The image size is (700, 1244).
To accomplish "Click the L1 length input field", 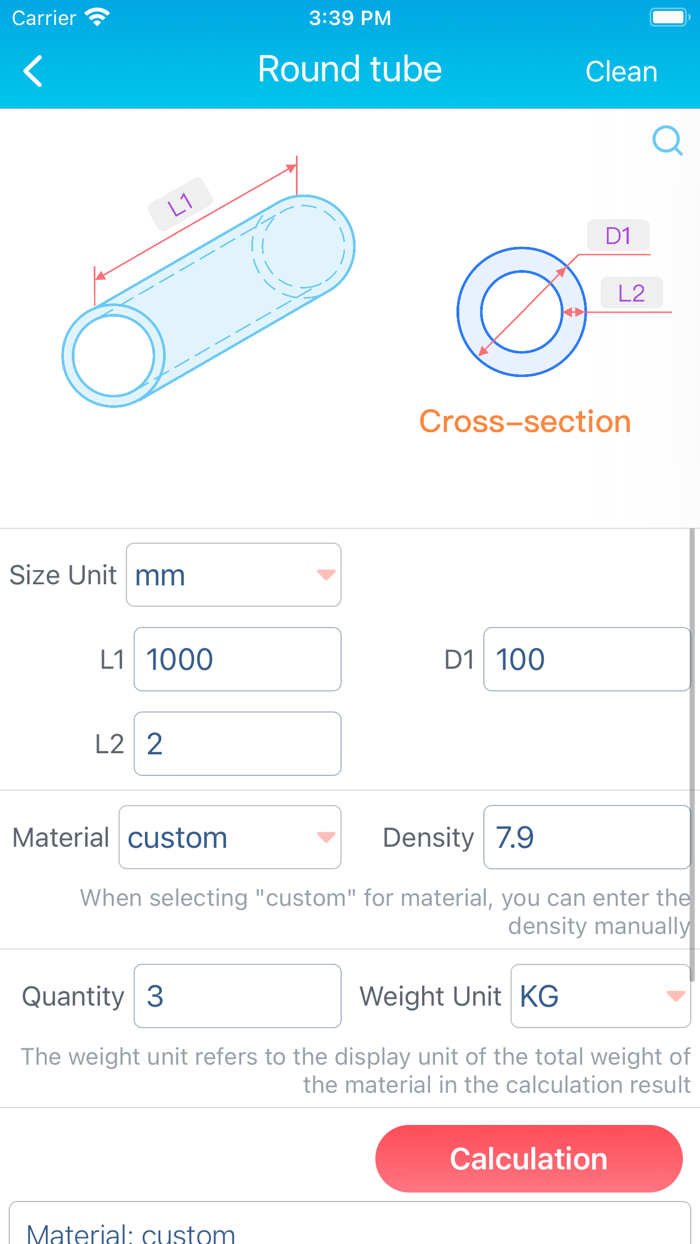I will pyautogui.click(x=236, y=658).
